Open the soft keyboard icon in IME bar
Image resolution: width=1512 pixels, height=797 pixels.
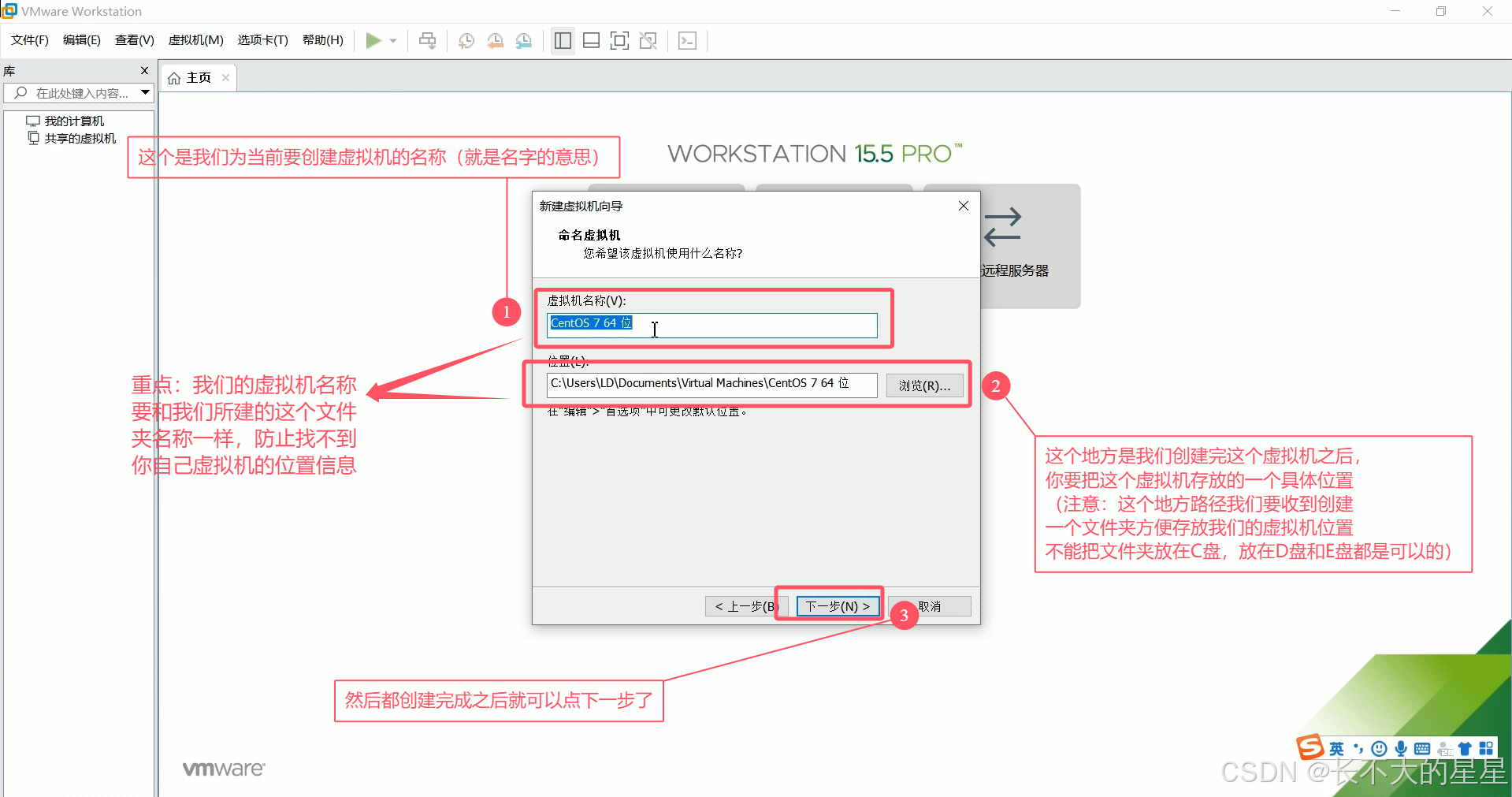tap(1422, 749)
